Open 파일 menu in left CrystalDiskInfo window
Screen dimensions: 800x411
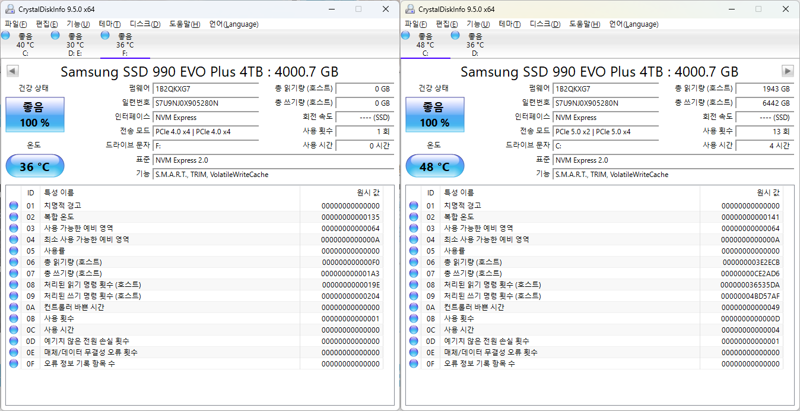click(16, 24)
